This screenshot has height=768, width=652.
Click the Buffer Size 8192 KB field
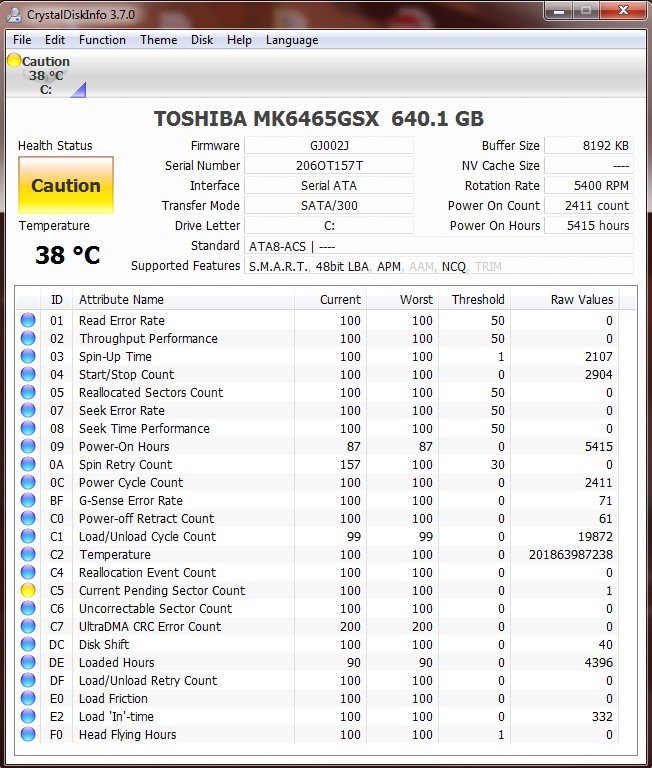tap(589, 145)
